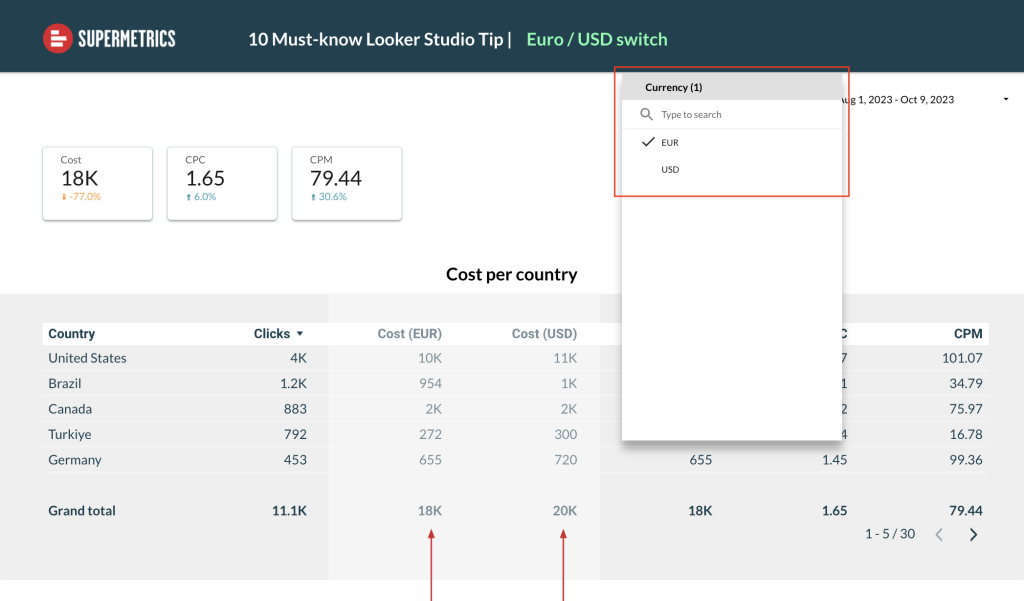The image size is (1024, 601).
Task: Click the Clicks column sort arrow
Action: pyautogui.click(x=300, y=334)
